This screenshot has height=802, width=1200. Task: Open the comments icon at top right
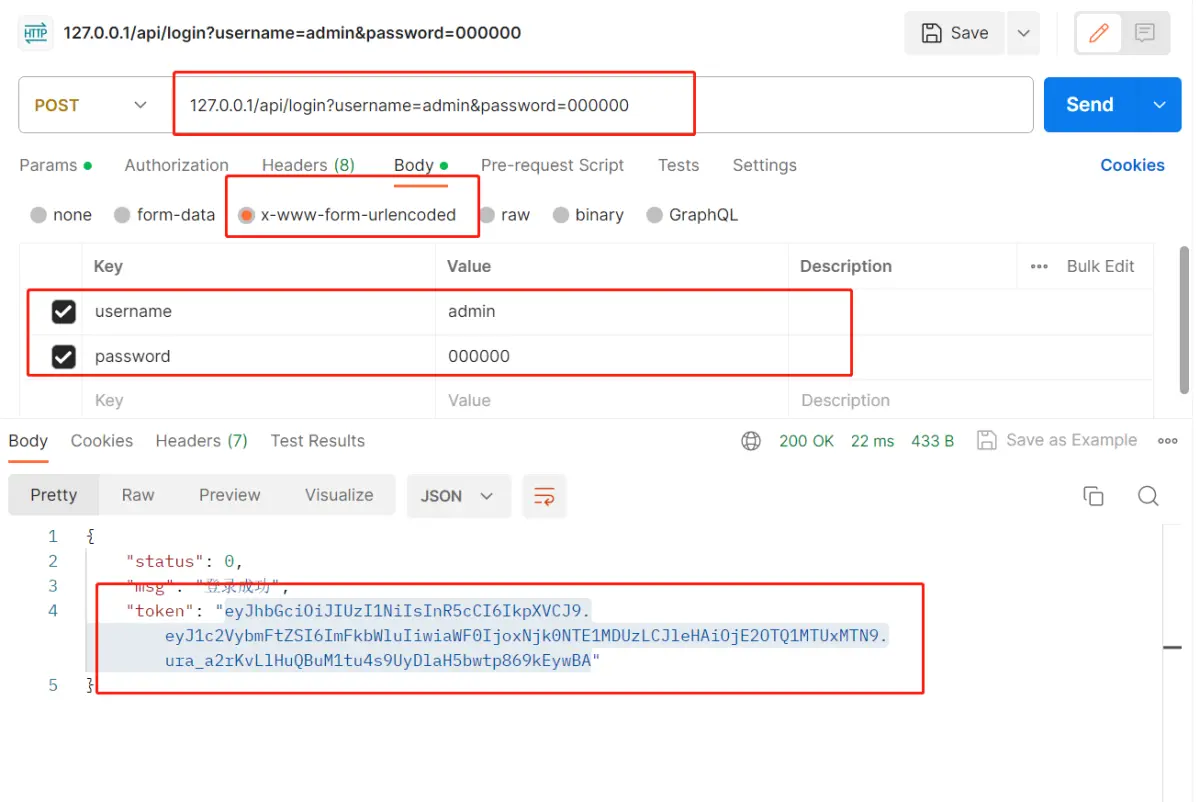[1145, 33]
